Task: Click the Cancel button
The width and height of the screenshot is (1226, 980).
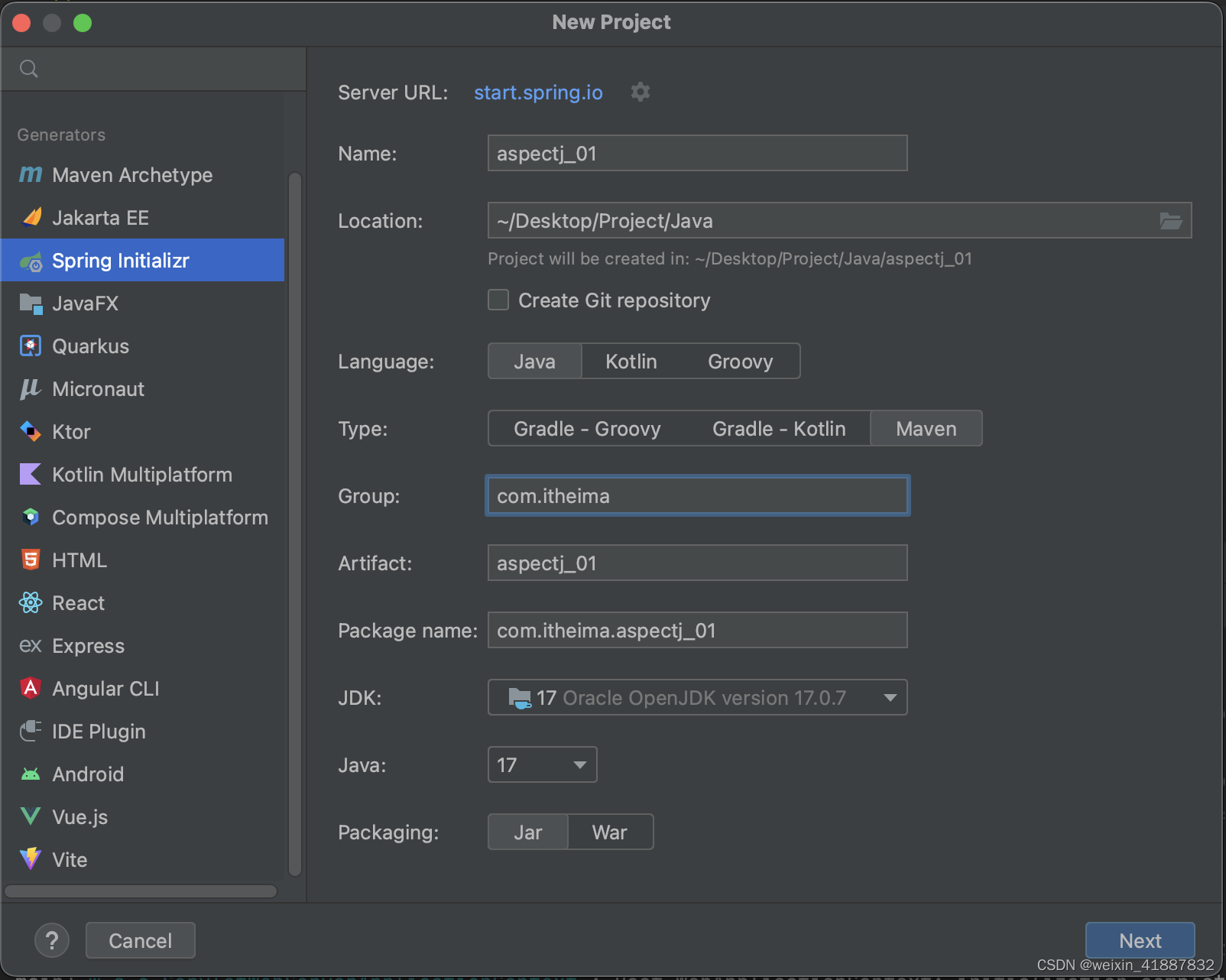Action: coord(141,940)
